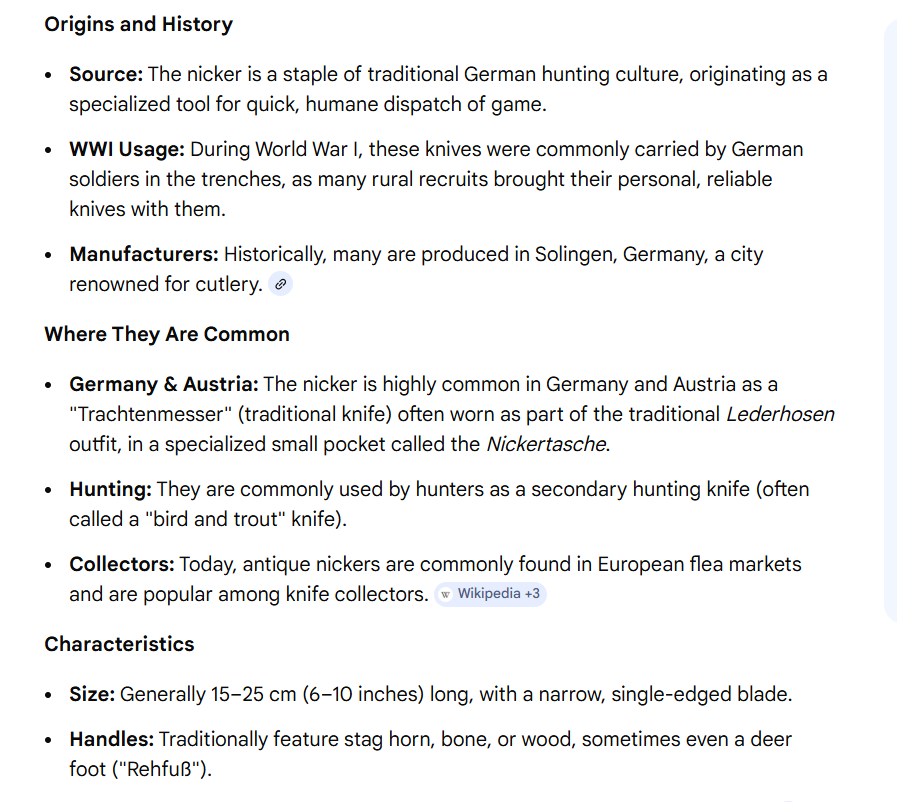This screenshot has width=897, height=802.
Task: Click the bold "Germany & Austria:" label
Action: click(164, 384)
